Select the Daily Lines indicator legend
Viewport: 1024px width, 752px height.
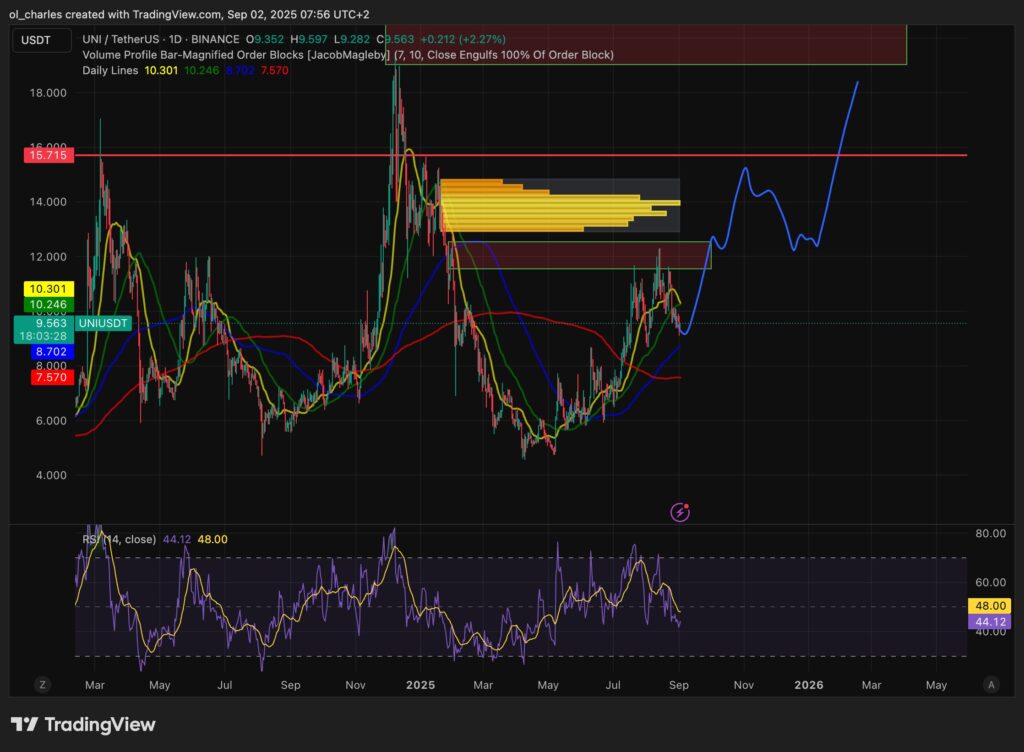(x=114, y=71)
